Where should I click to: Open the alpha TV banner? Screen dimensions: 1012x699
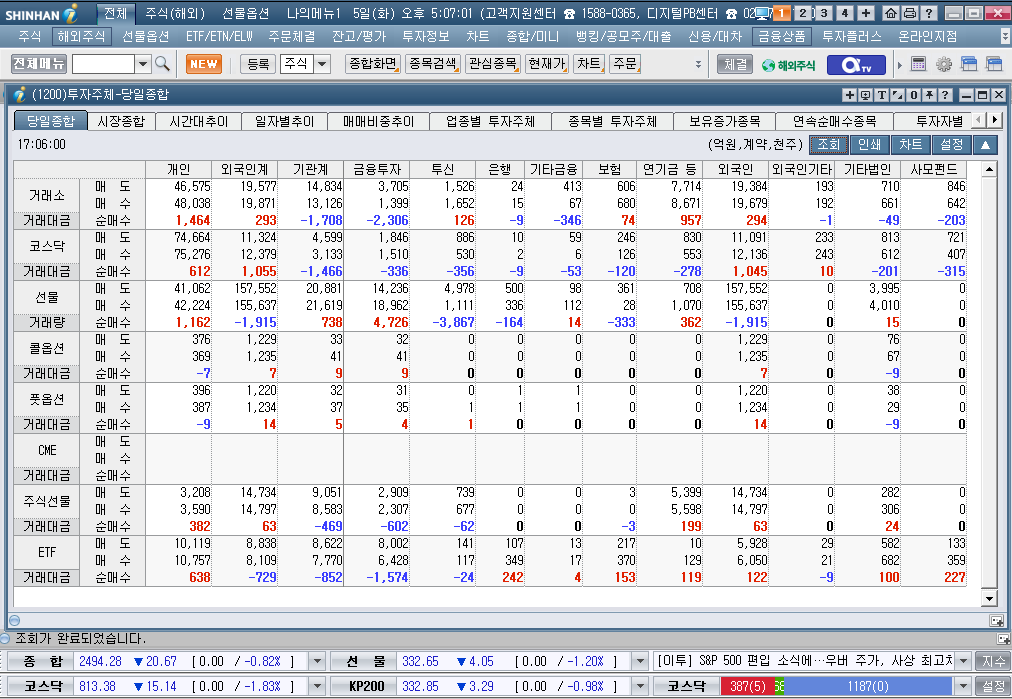click(x=856, y=65)
